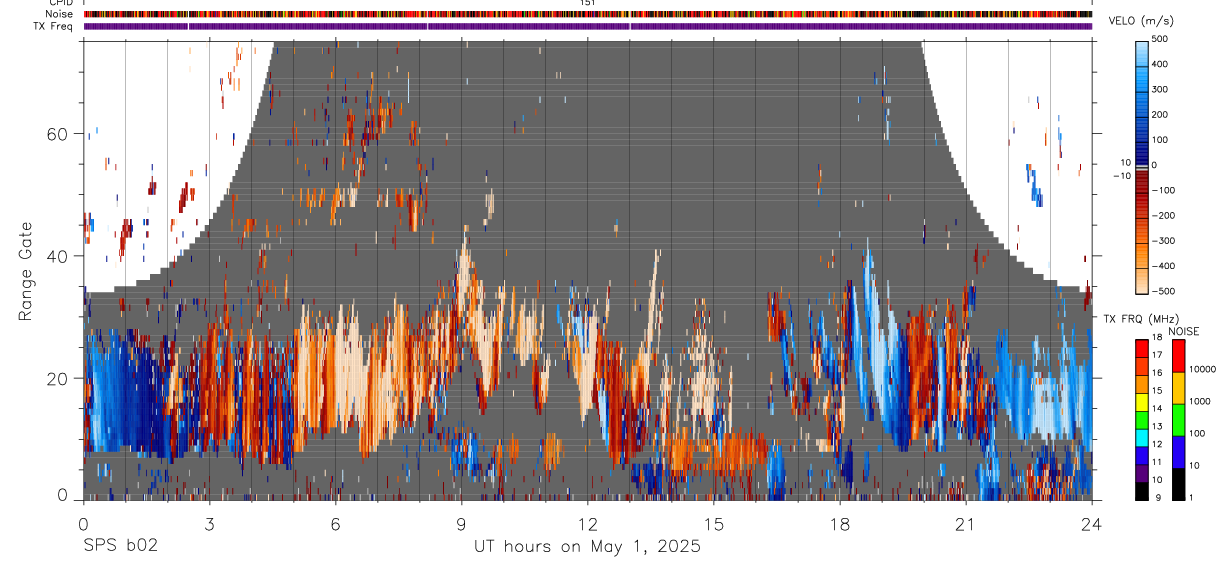This screenshot has height=567, width=1228.
Task: Click the purple TX Freq strip above plot
Action: [587, 26]
